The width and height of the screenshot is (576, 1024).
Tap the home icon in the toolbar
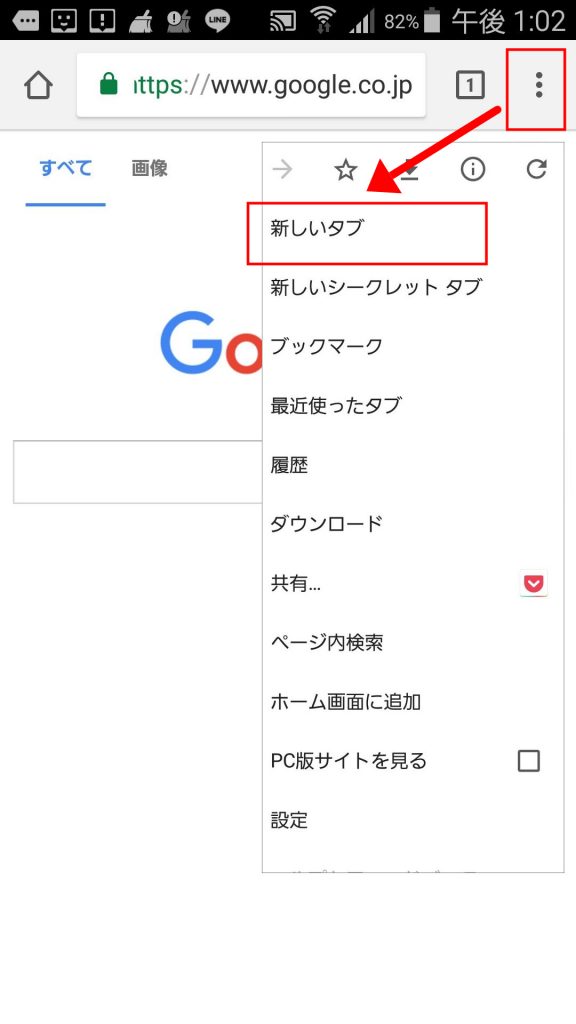coord(37,86)
